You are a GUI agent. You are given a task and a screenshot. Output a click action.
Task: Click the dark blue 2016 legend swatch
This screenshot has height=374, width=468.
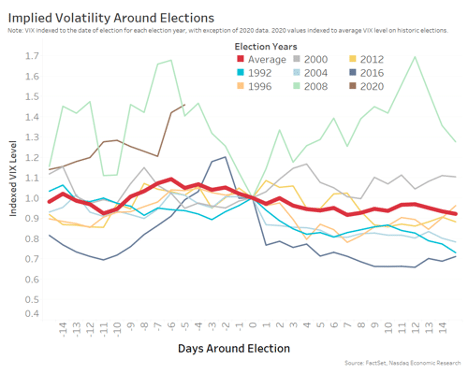tap(352, 72)
